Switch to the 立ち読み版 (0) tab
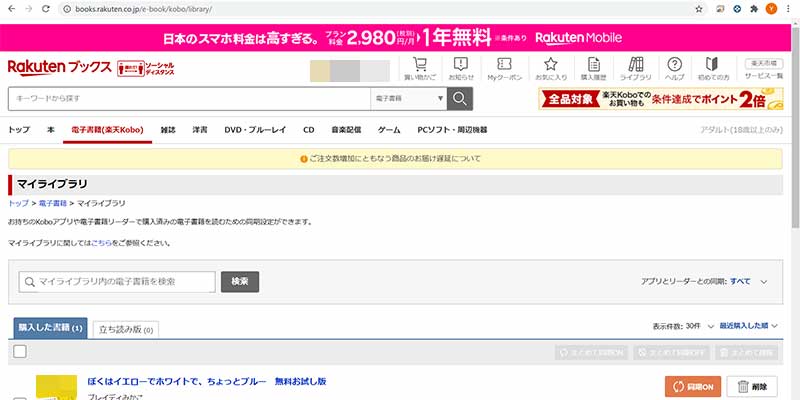Screen dimensions: 800x400 (x=126, y=330)
